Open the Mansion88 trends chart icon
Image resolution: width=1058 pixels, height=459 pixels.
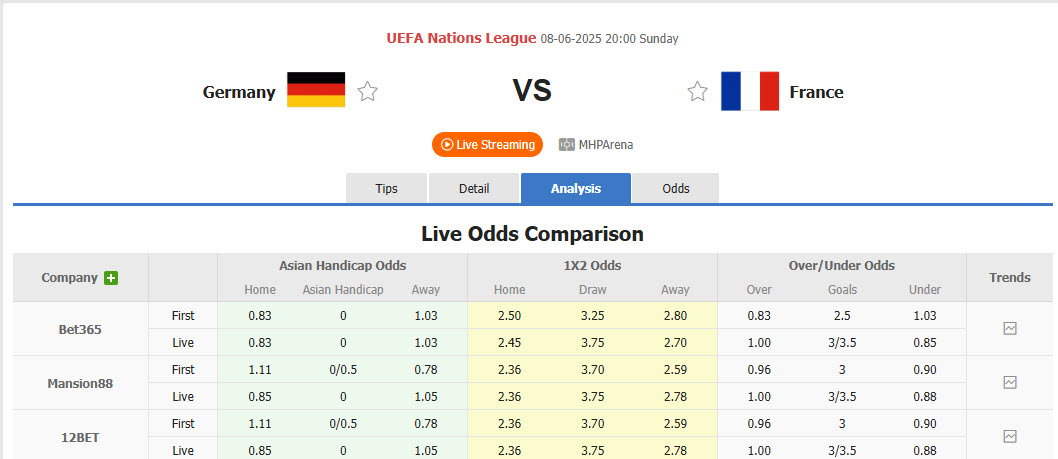1010,382
